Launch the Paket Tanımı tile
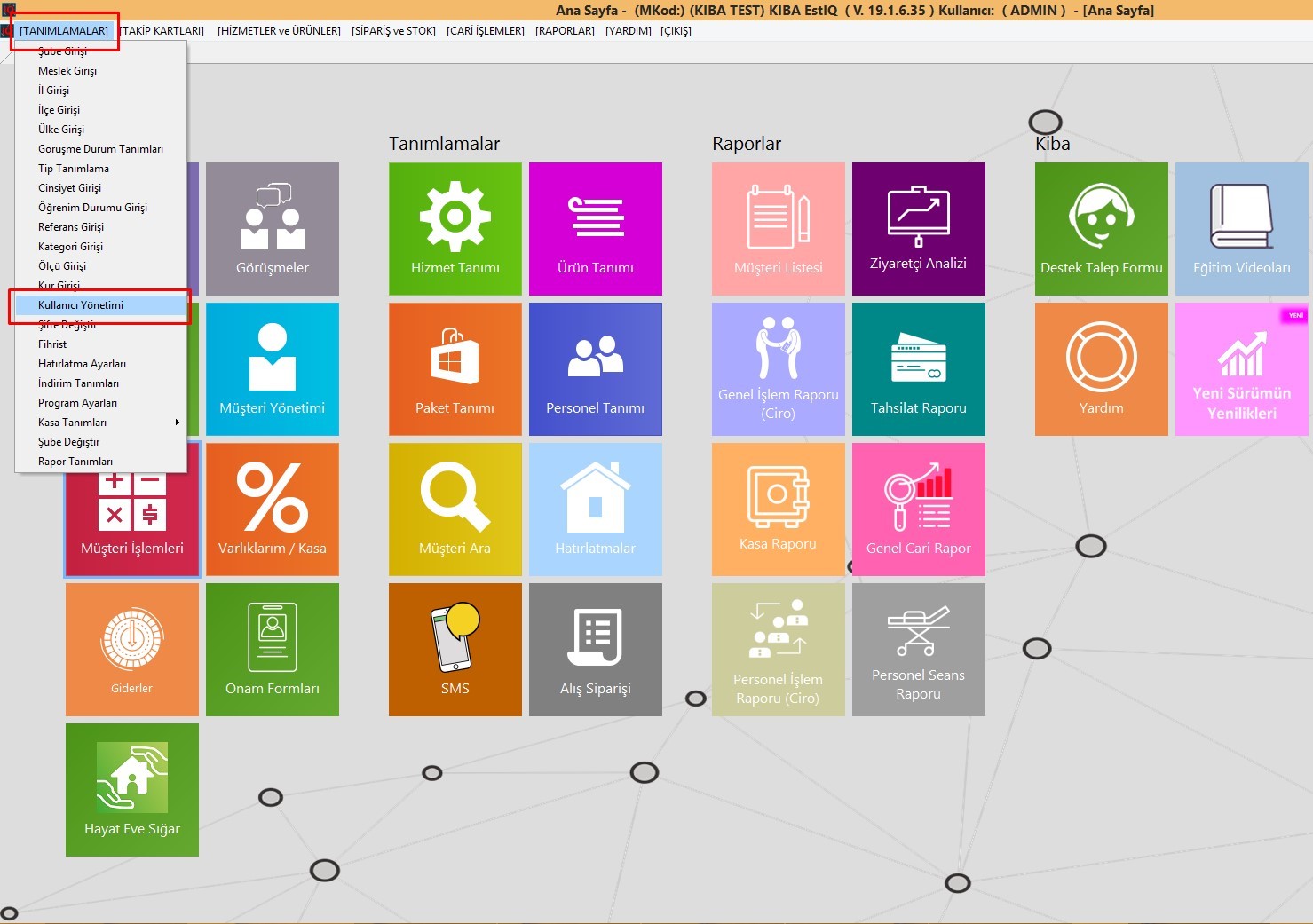 [455, 368]
